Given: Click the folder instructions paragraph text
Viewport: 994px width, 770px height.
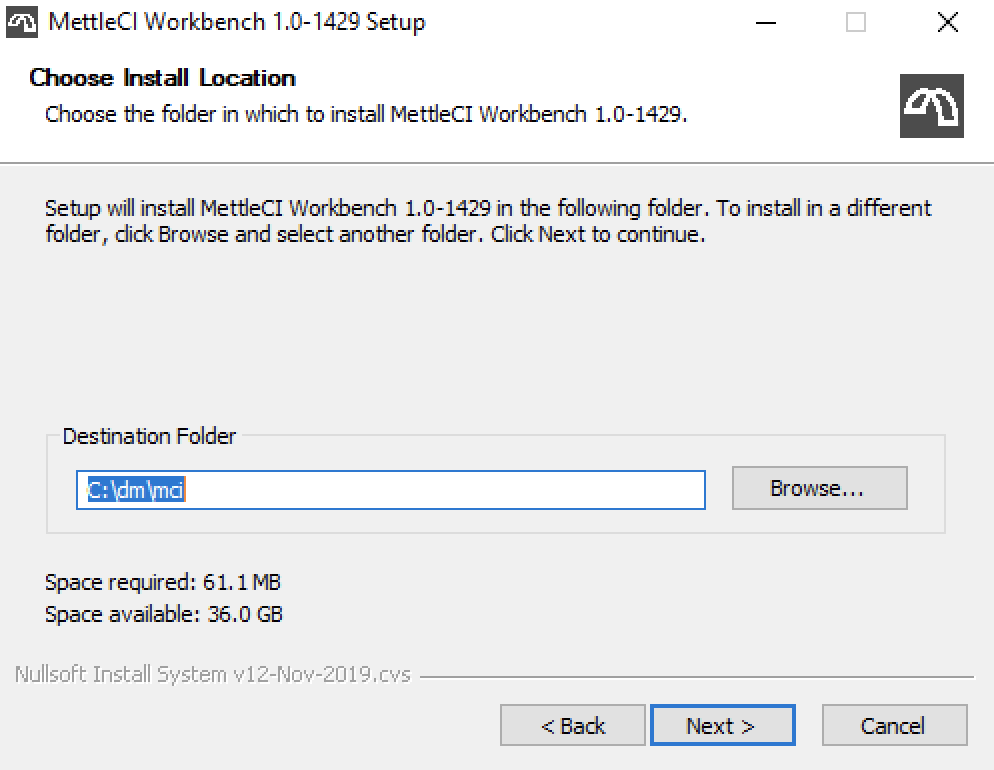Looking at the screenshot, I should click(487, 221).
